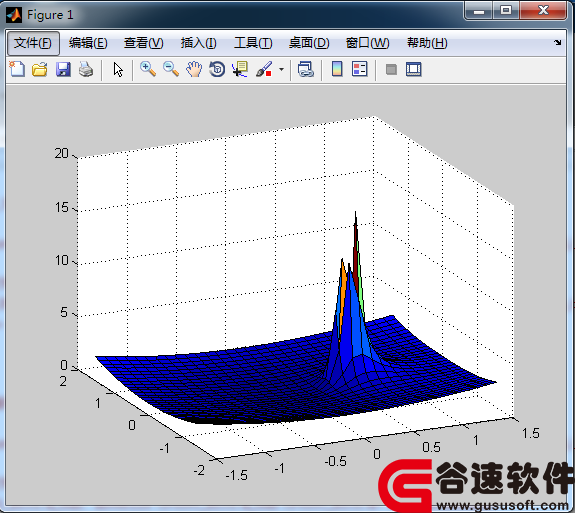Insert Legend using toolbar icon
The image size is (575, 513).
359,69
